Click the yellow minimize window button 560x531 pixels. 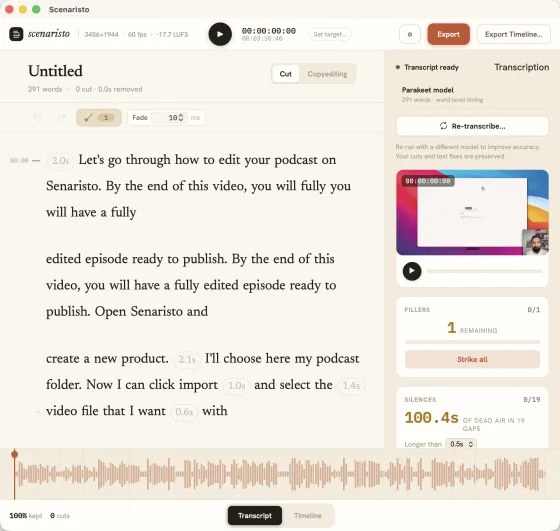(x=22, y=9)
